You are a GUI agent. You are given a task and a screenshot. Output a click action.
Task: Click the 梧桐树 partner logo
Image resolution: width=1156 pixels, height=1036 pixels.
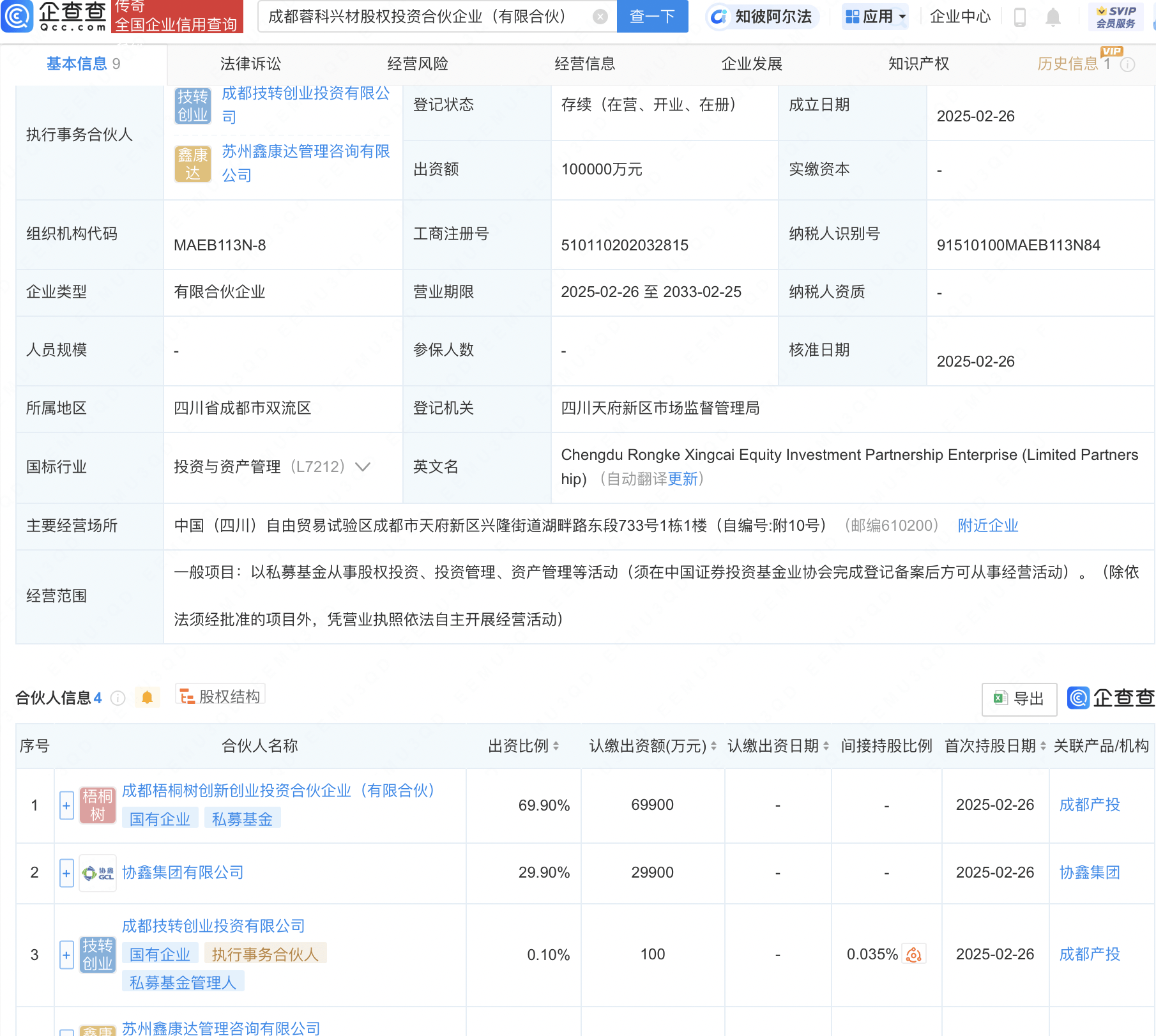coord(97,805)
